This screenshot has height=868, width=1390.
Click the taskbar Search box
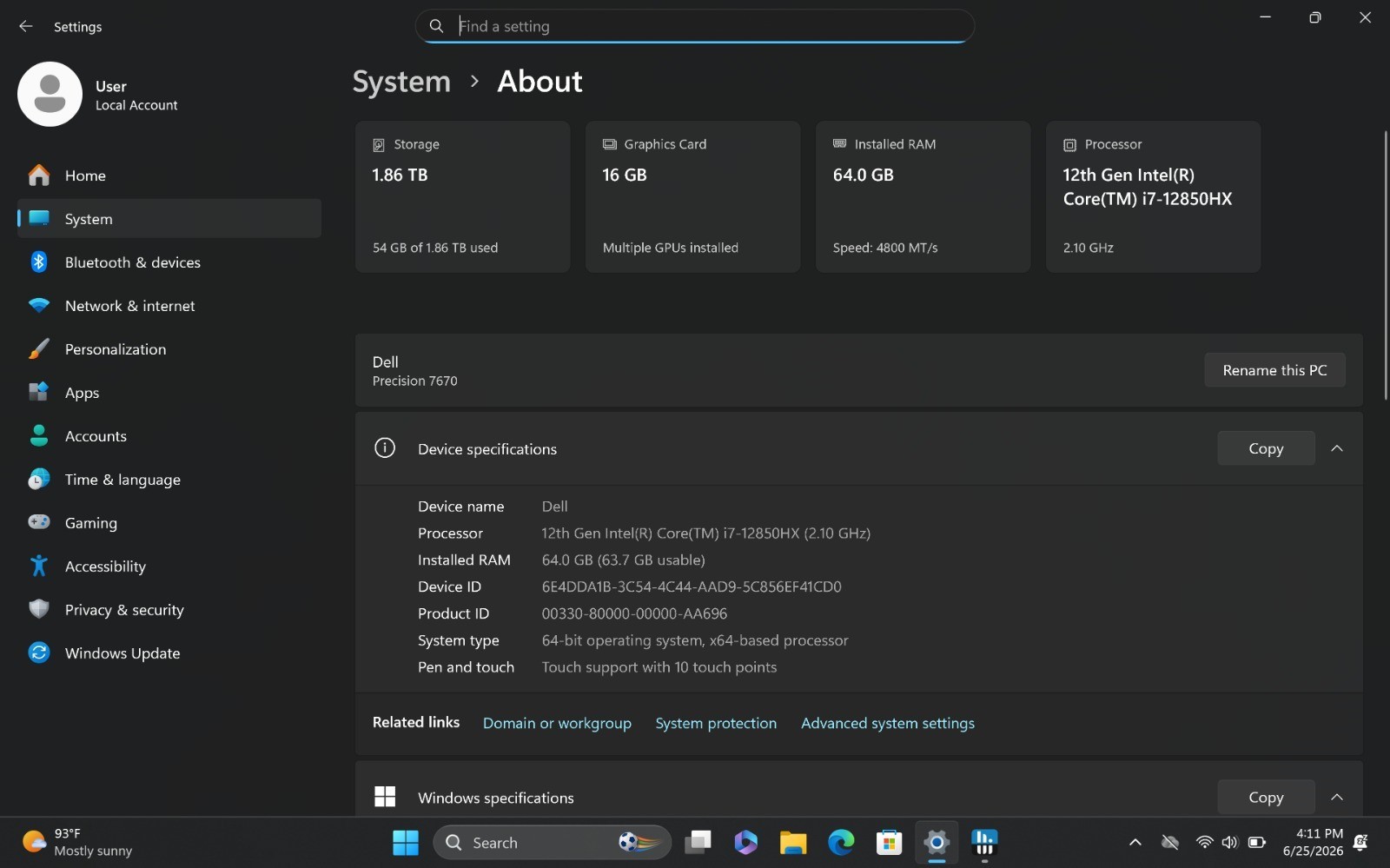pos(552,842)
